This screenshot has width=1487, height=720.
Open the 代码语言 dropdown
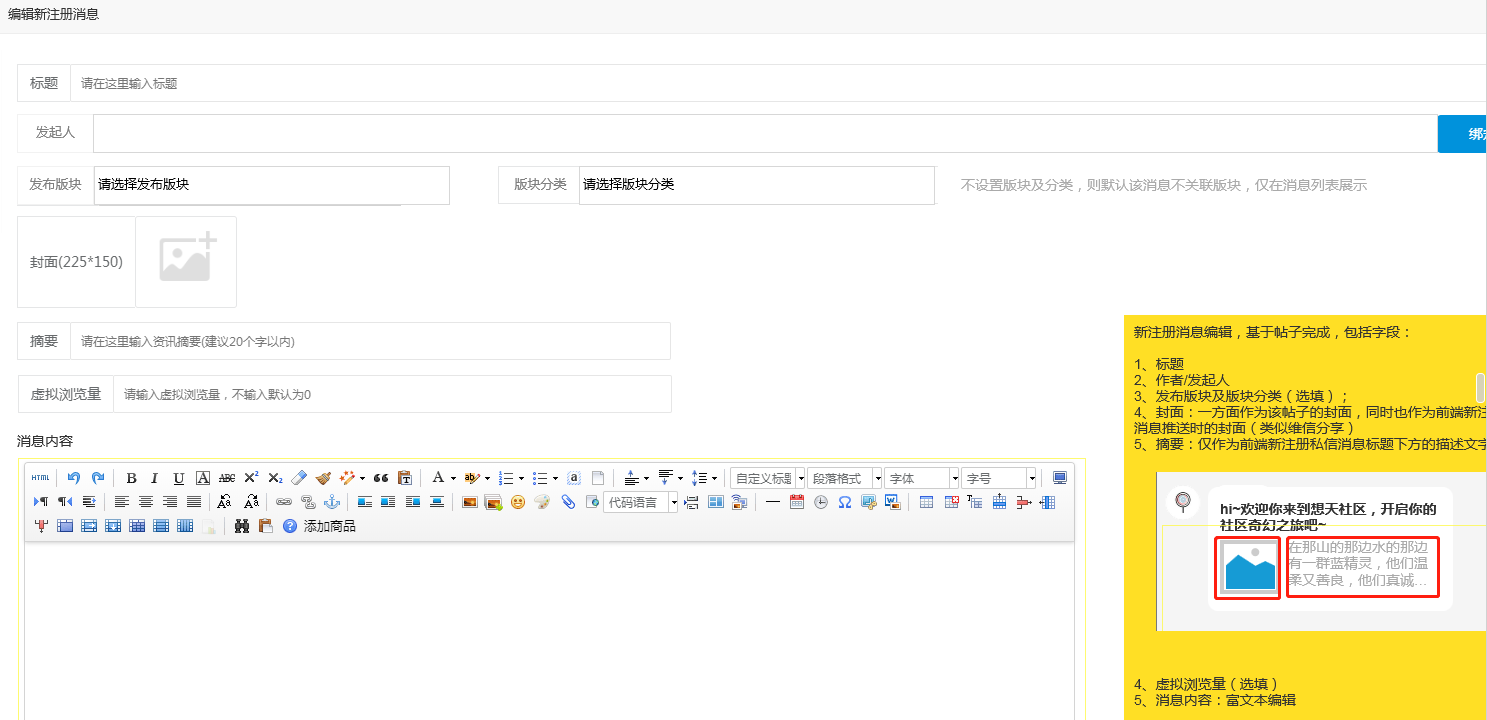(640, 502)
